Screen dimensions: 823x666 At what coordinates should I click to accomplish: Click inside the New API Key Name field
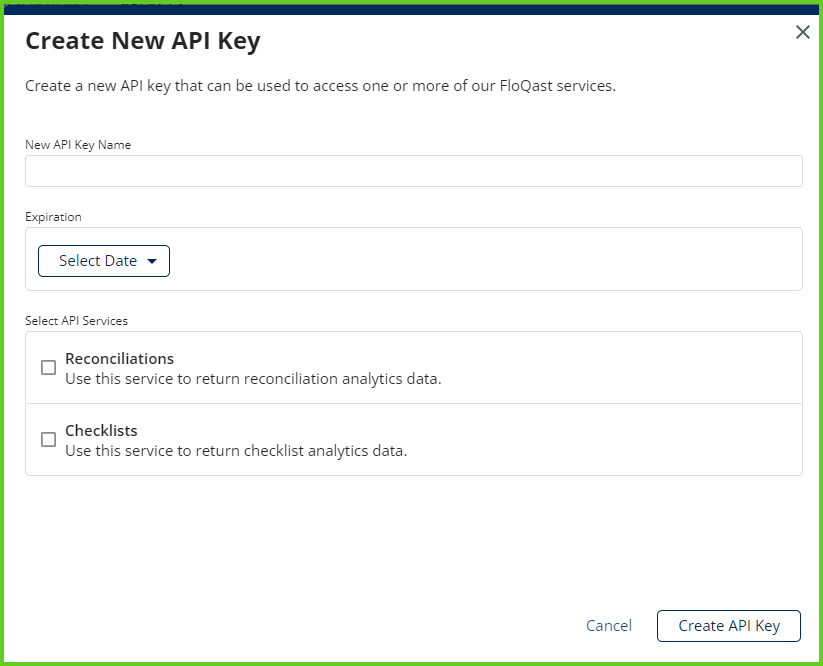point(413,170)
